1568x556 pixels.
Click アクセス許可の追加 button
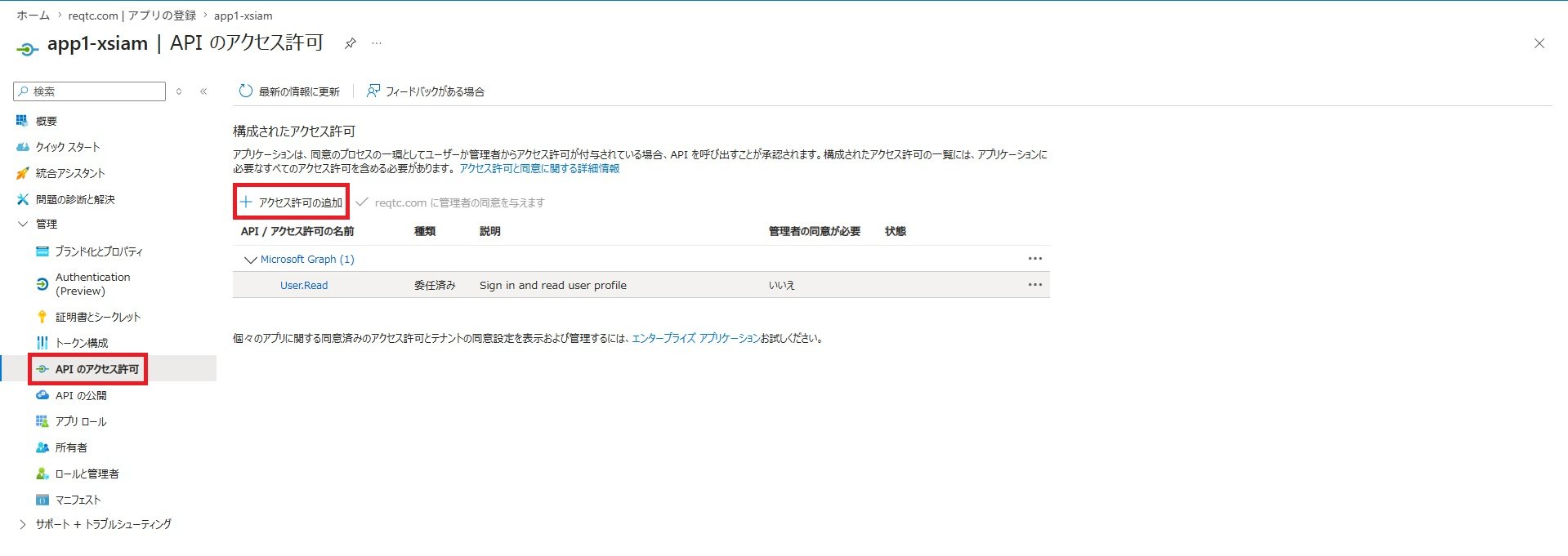292,202
